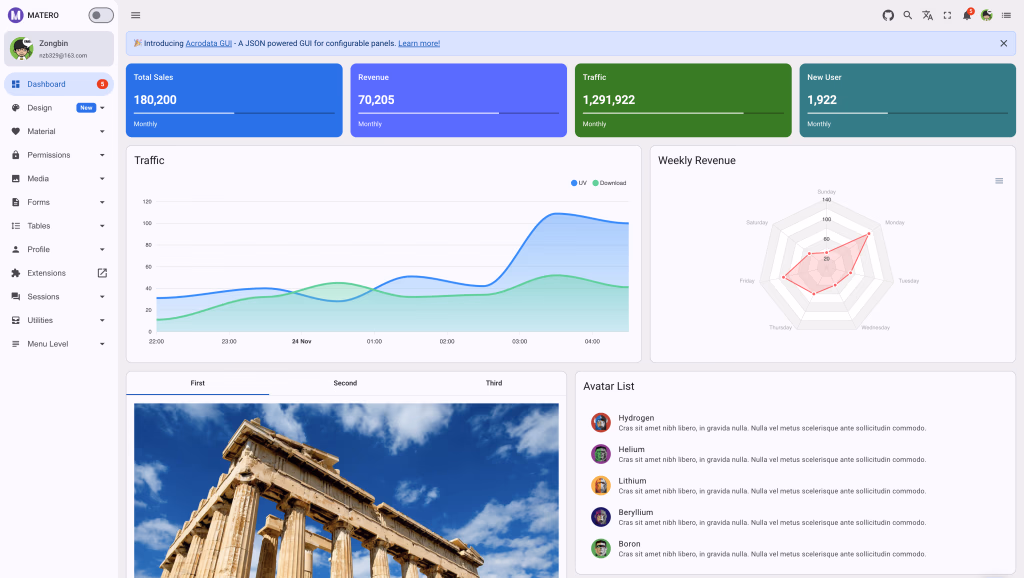Viewport: 1024px width, 578px height.
Task: Open the Acrodata GUI link in the banner
Action: (x=208, y=42)
